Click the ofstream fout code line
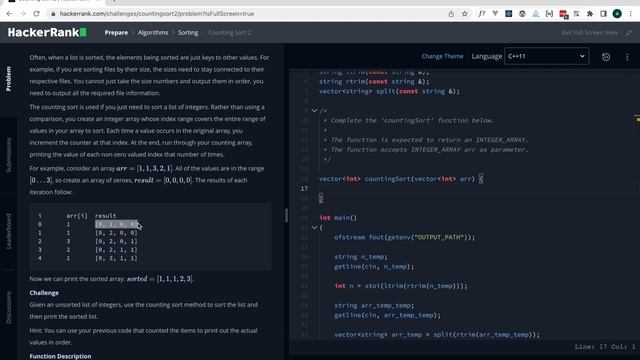Viewport: 640px width, 360px height. tap(404, 237)
